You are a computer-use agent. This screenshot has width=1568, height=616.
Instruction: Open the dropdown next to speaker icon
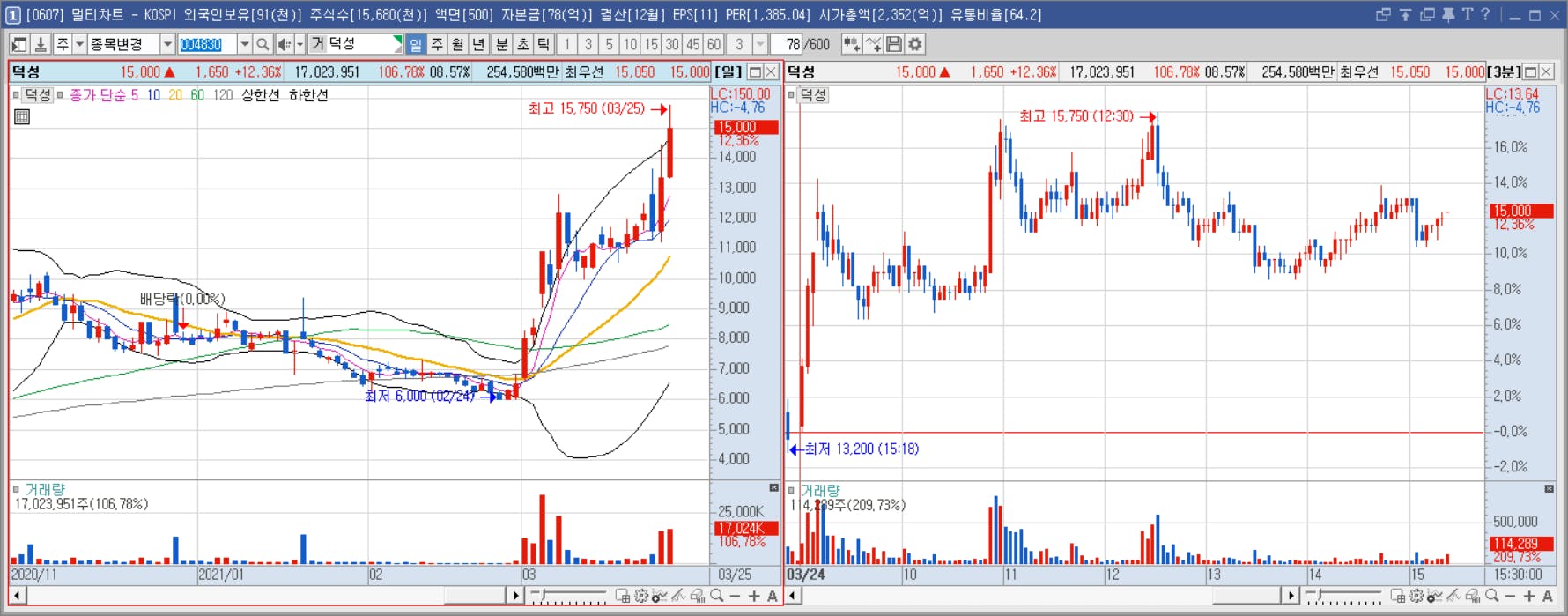coord(300,44)
